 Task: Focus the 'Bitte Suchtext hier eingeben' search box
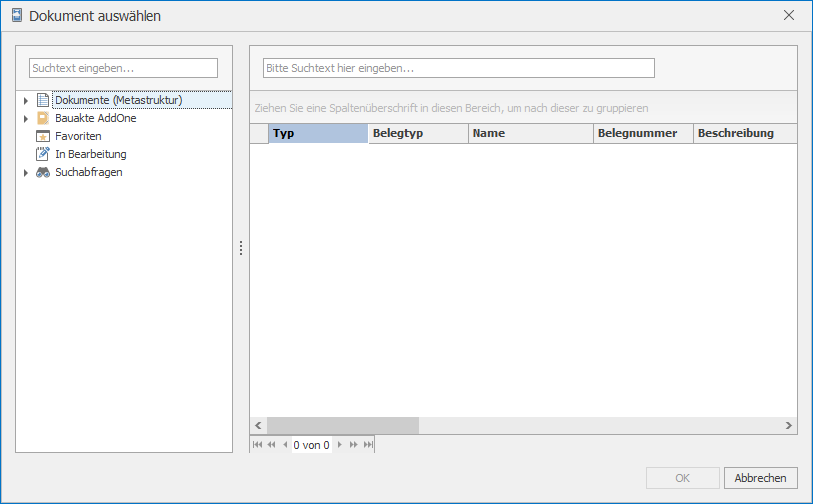(458, 68)
